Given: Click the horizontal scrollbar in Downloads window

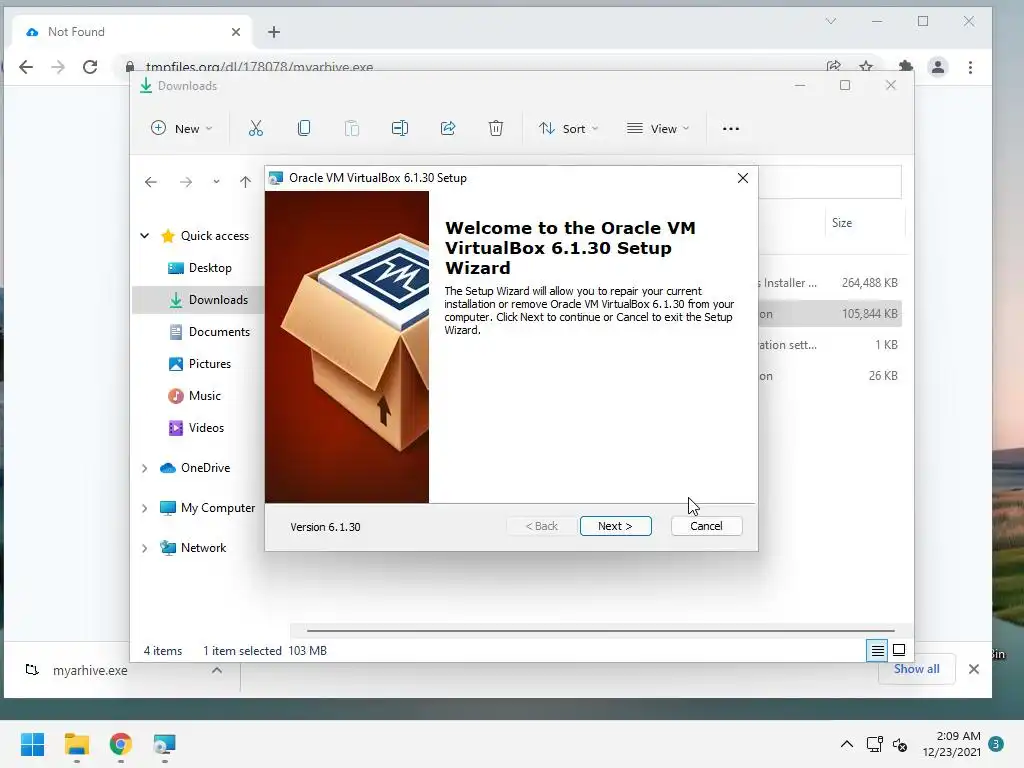Looking at the screenshot, I should [x=600, y=631].
